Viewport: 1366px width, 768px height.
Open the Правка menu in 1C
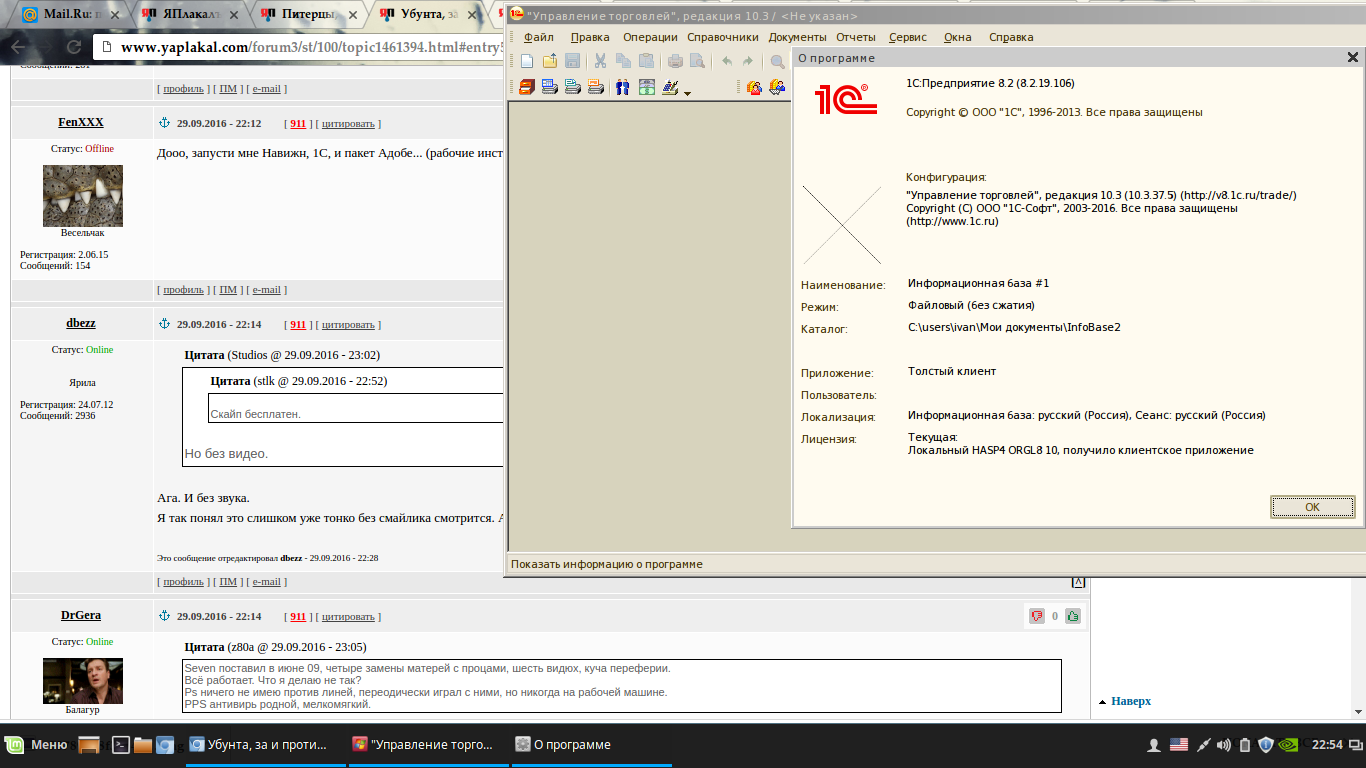pyautogui.click(x=590, y=37)
